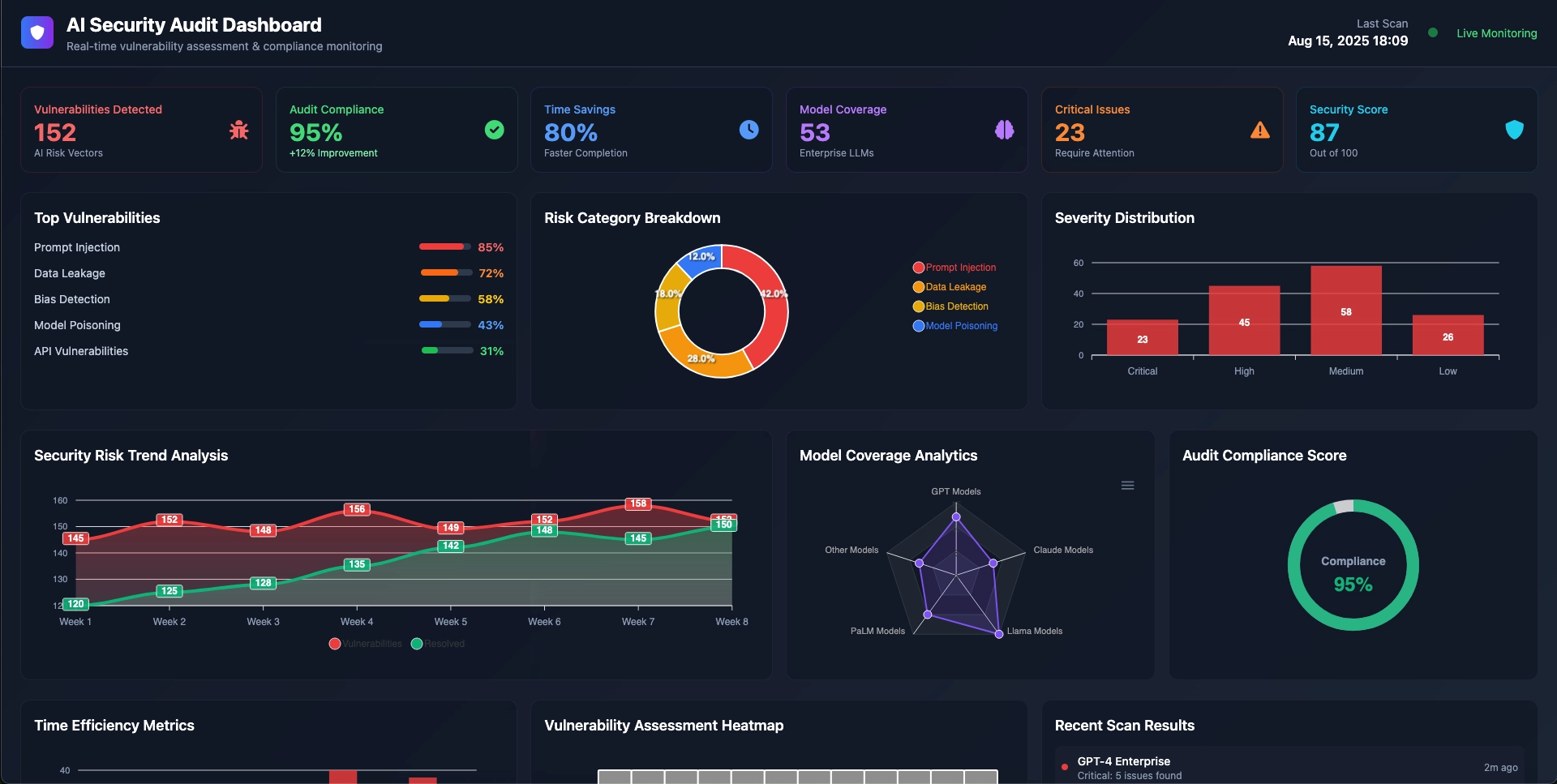1557x784 pixels.
Task: Select the clock icon on Time Savings card
Action: click(x=748, y=130)
